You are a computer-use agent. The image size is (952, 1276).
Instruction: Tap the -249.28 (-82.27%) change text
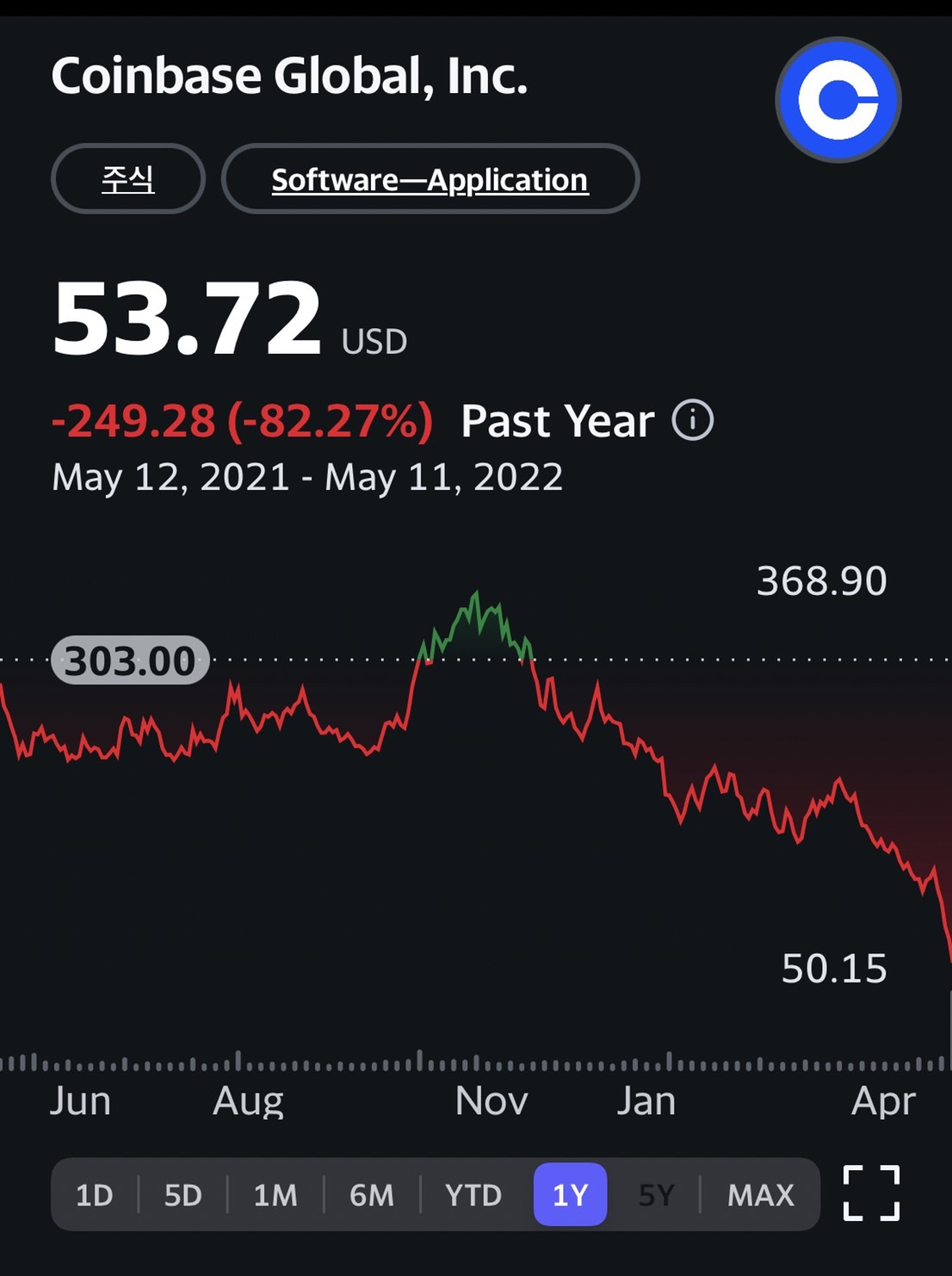[242, 421]
